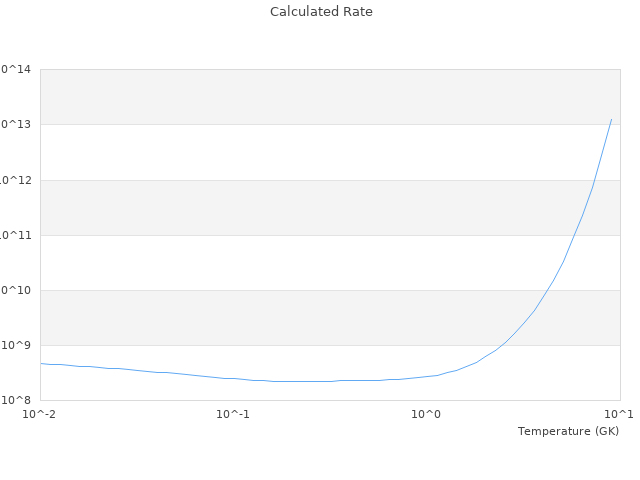Click the "Calculated Rate" chart title

(321, 12)
